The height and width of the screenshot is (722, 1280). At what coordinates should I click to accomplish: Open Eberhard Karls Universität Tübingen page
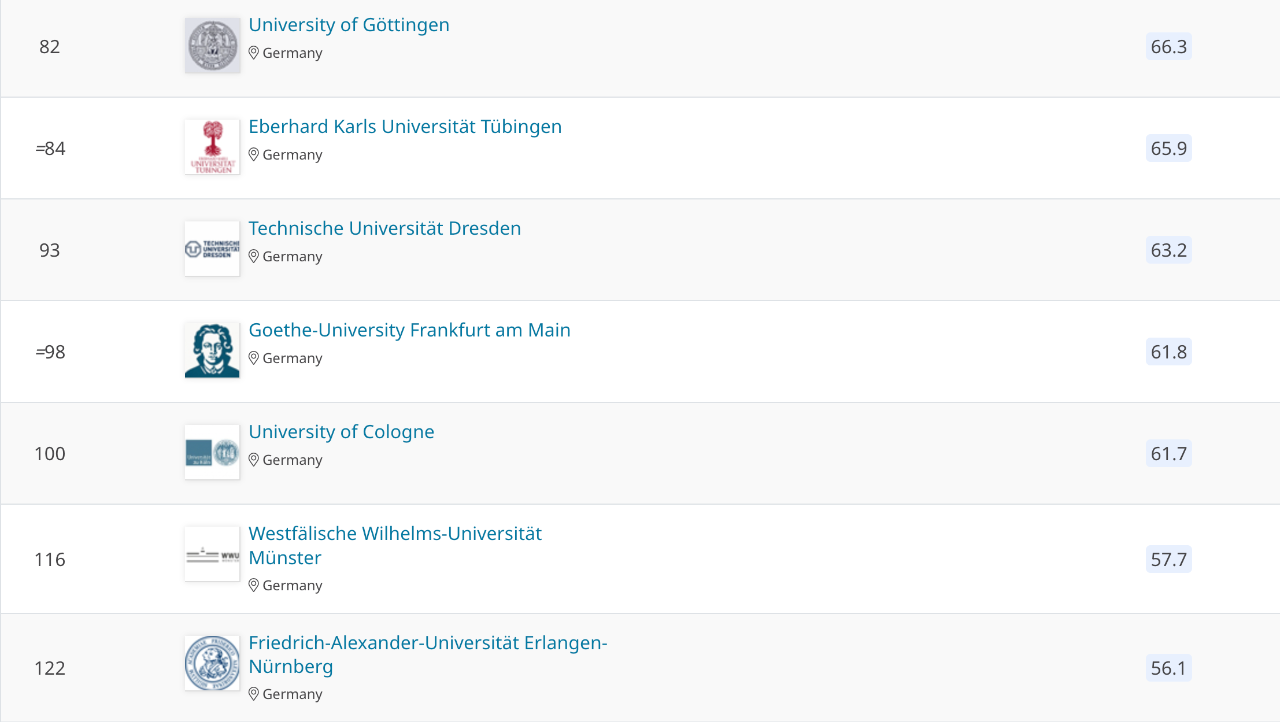[405, 127]
